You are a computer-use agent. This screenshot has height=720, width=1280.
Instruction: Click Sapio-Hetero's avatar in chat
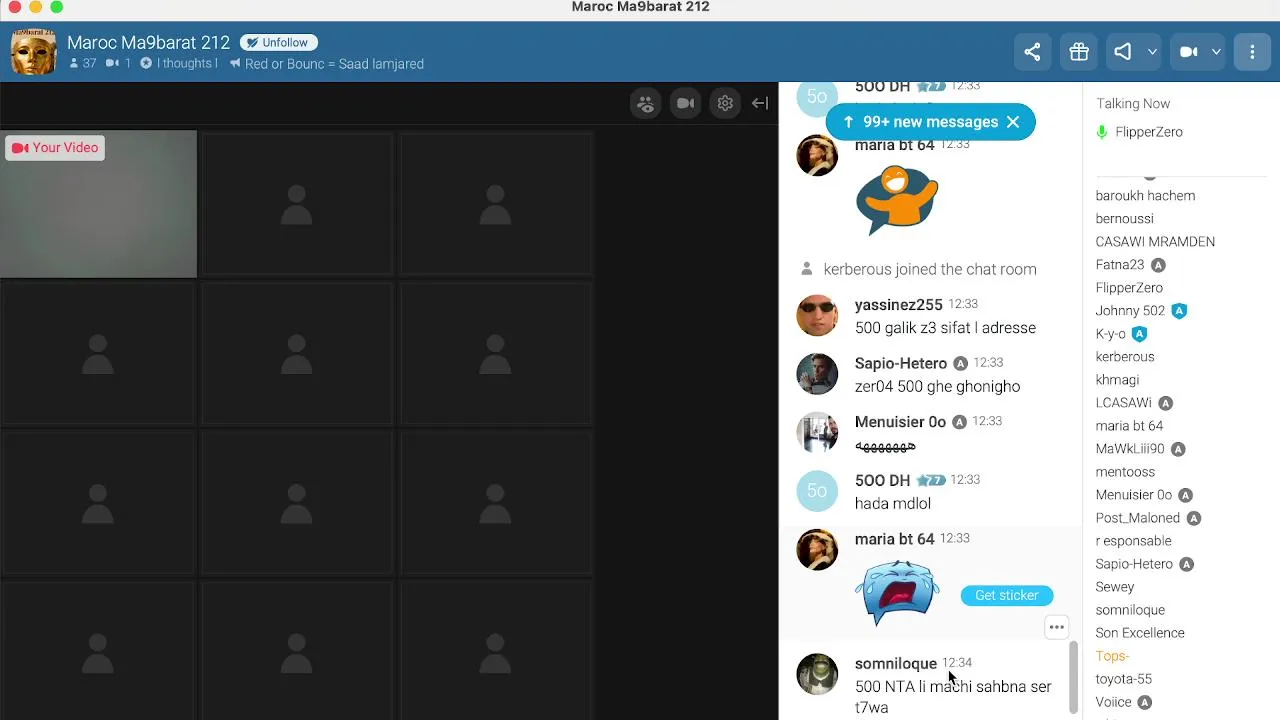(x=817, y=375)
